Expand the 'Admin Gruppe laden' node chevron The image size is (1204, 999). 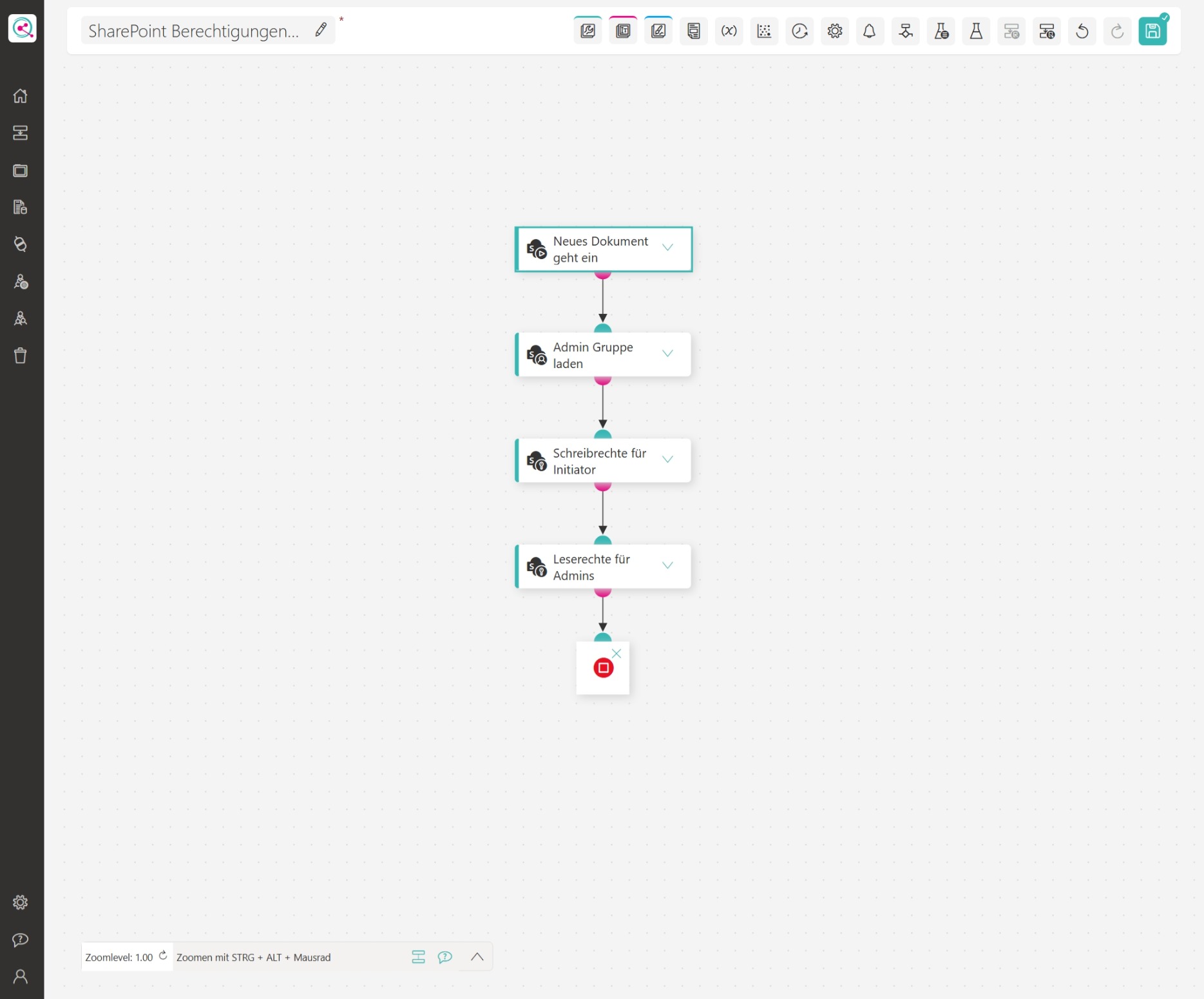[x=667, y=353]
